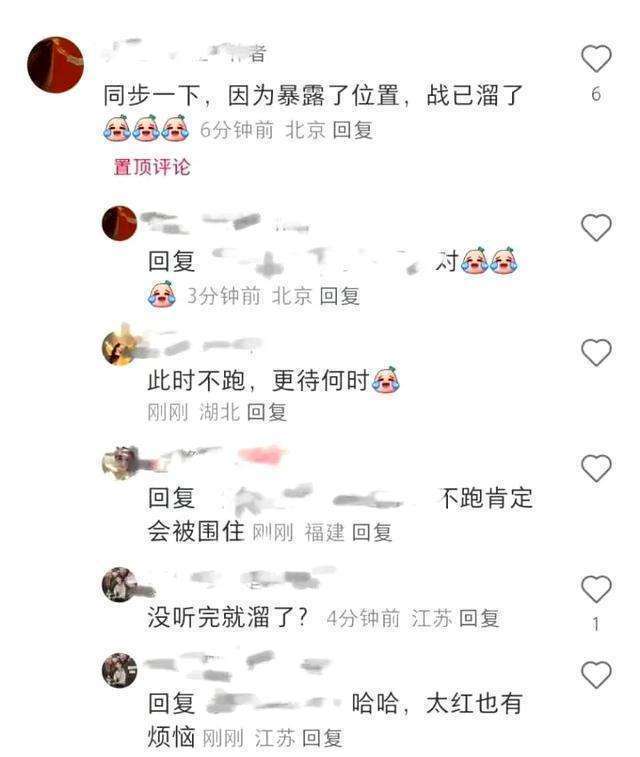The image size is (640, 757).
Task: Reply to the Hubei comment
Action: click(x=267, y=412)
